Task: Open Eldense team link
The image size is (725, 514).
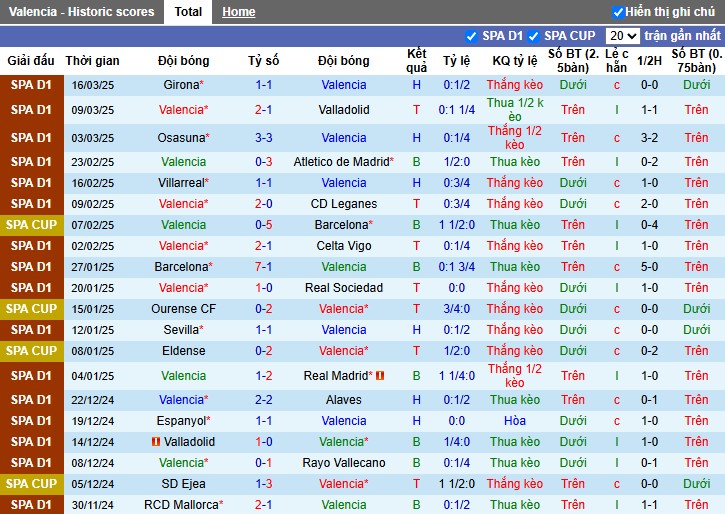Action: [183, 351]
